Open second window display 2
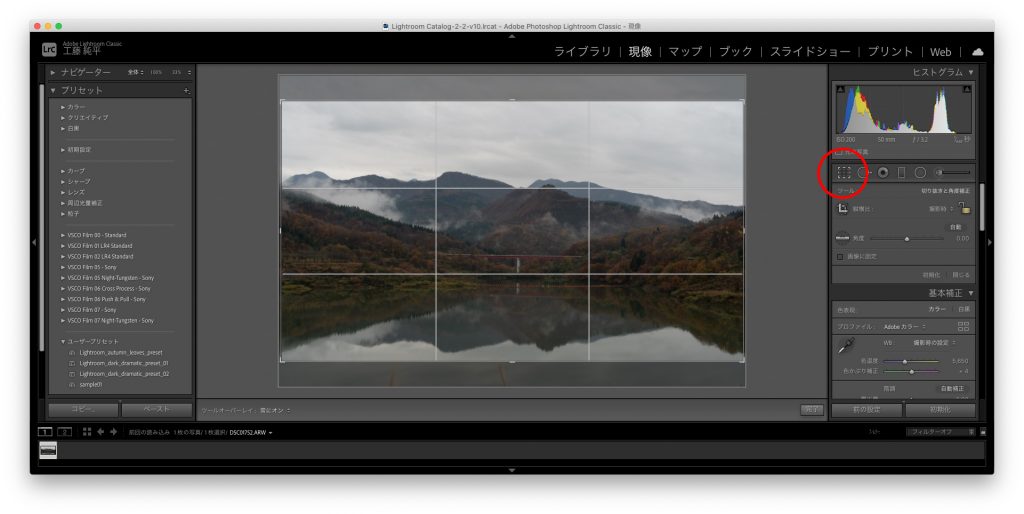 [x=65, y=432]
